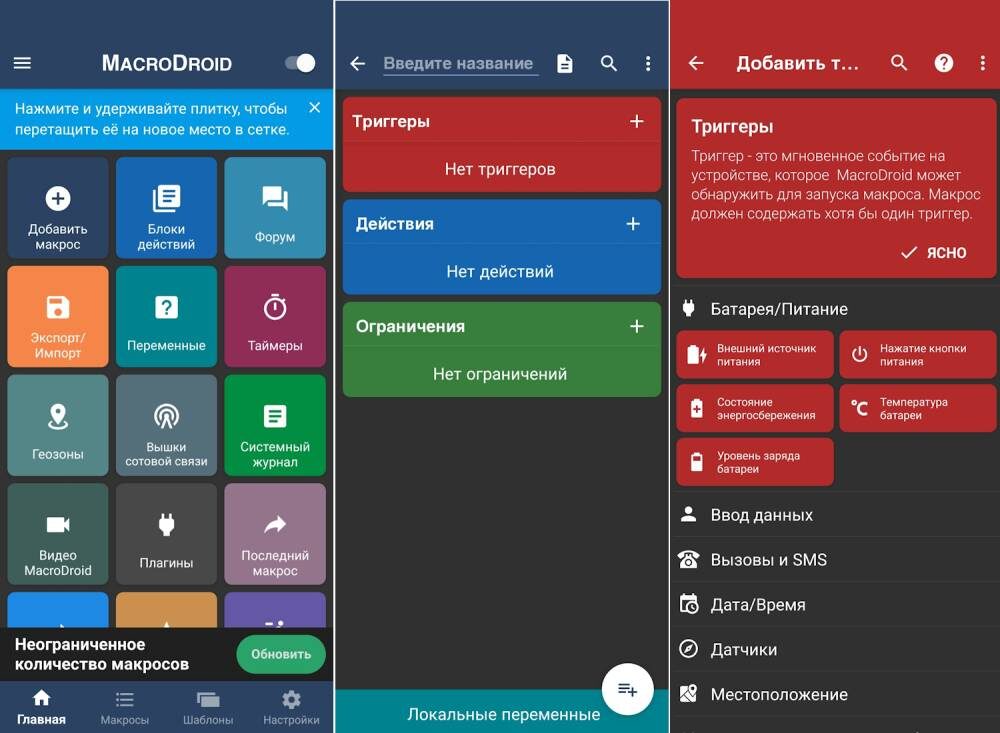Image resolution: width=1000 pixels, height=733 pixels.
Task: Select the Уровень заряда батареи trigger
Action: point(755,462)
